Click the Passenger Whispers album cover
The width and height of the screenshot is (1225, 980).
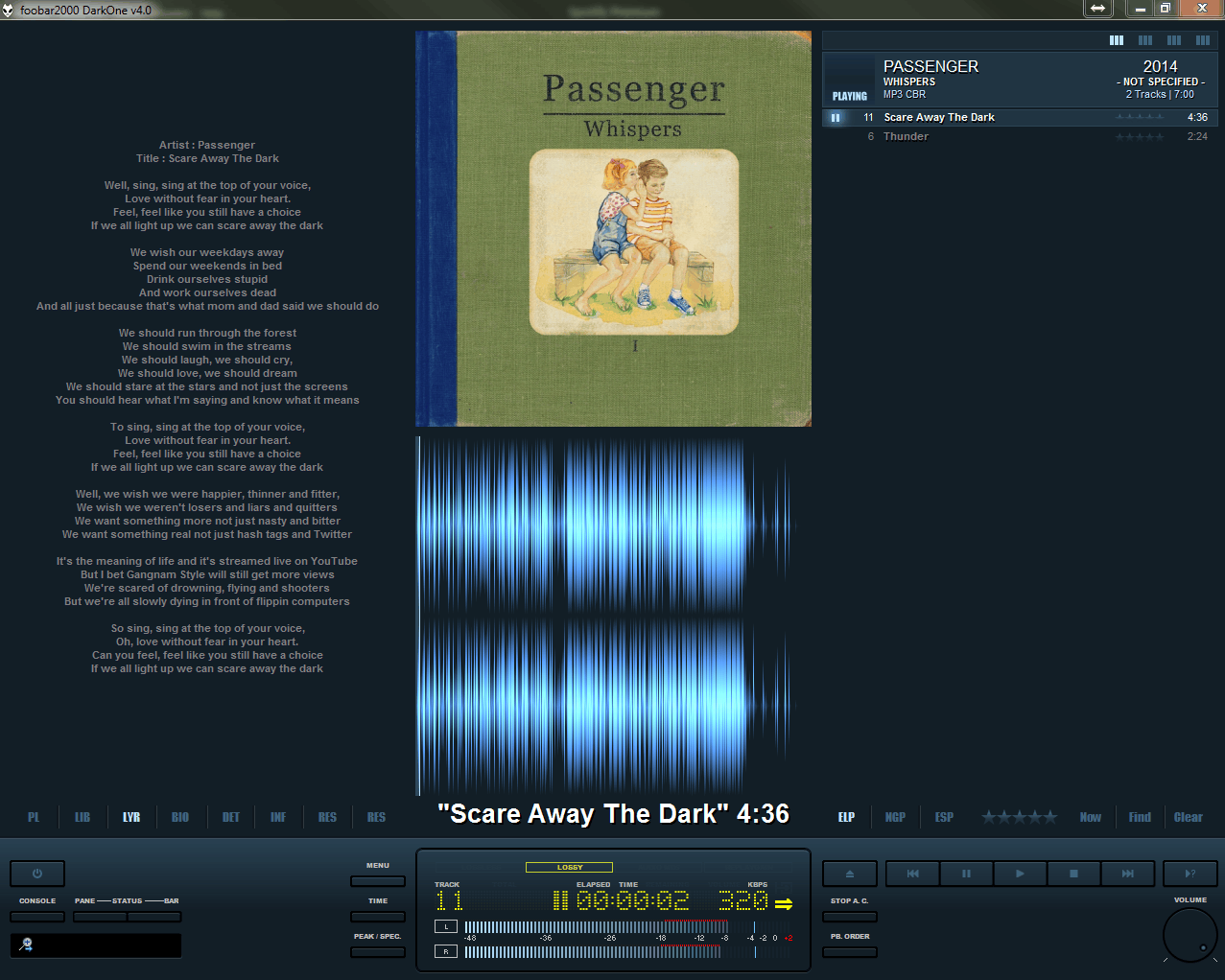614,229
